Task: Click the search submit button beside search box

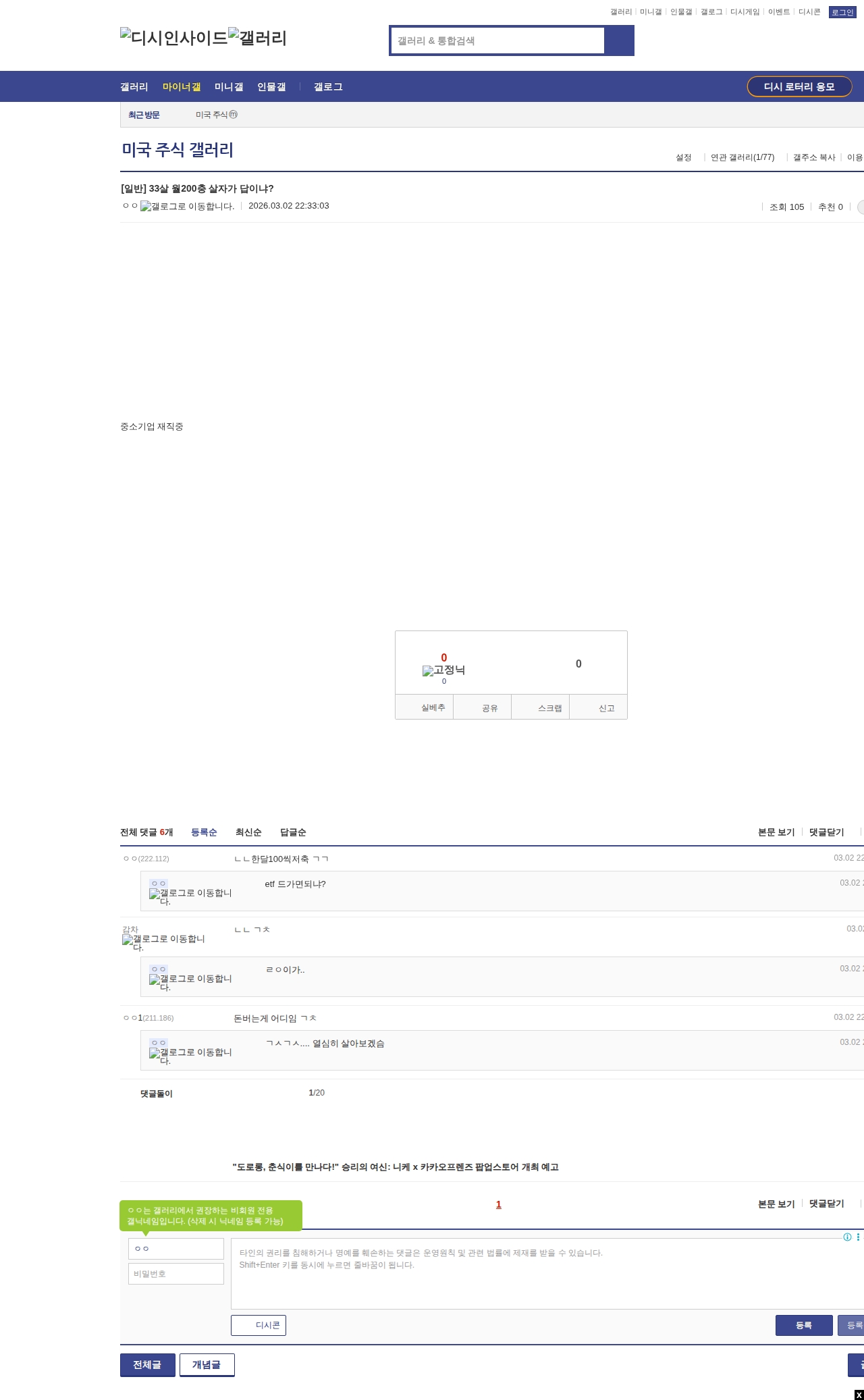Action: pyautogui.click(x=619, y=41)
